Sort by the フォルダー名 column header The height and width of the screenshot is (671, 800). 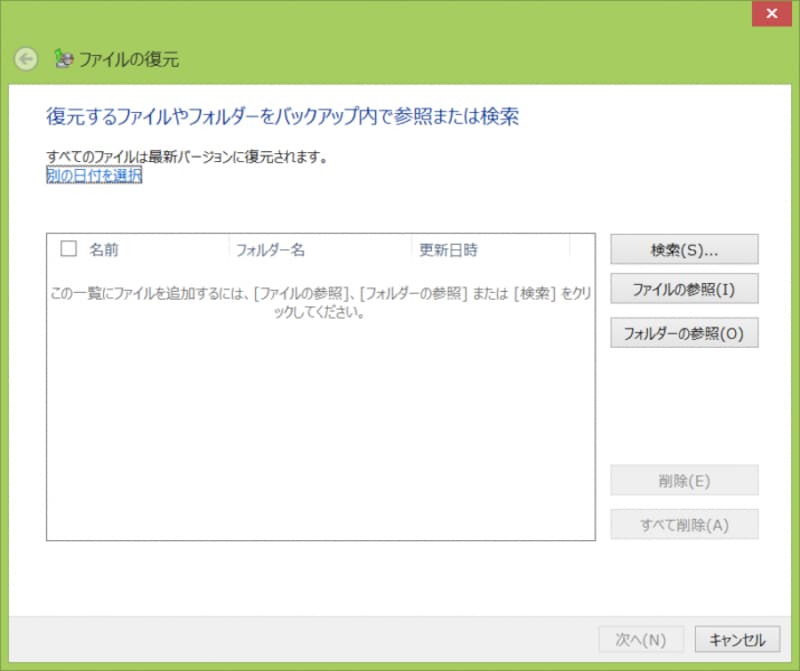[x=270, y=249]
